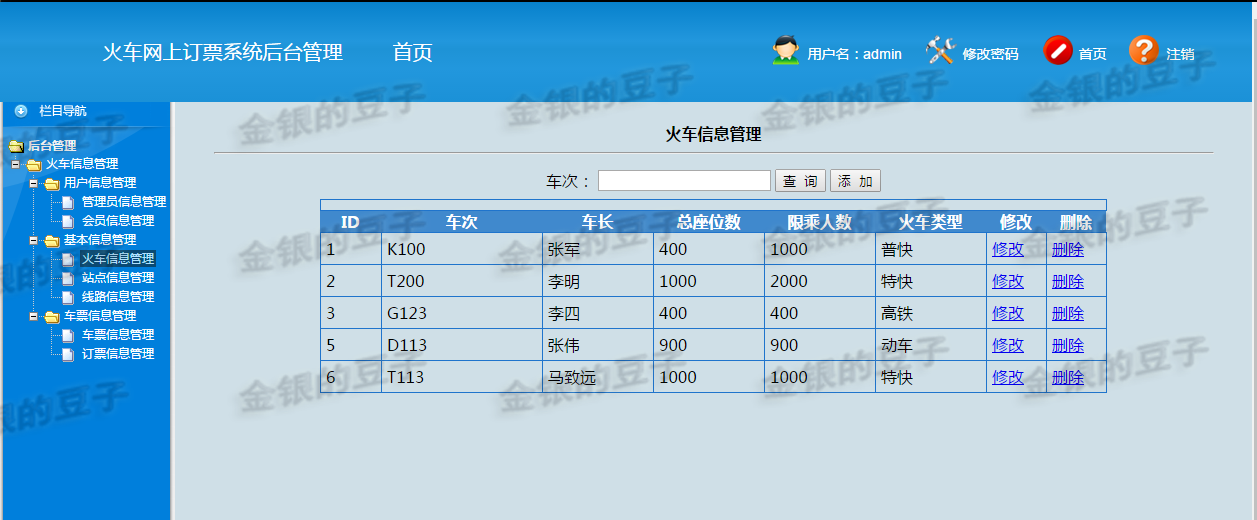The image size is (1257, 520).
Task: Click the page icon beside 管理员信息管理
Action: tap(68, 203)
